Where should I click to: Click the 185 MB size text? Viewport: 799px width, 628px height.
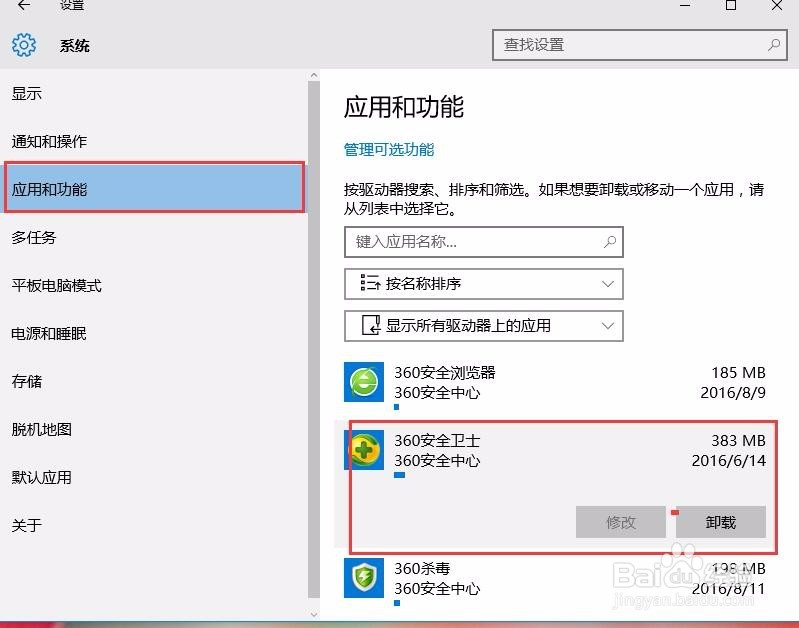[738, 373]
